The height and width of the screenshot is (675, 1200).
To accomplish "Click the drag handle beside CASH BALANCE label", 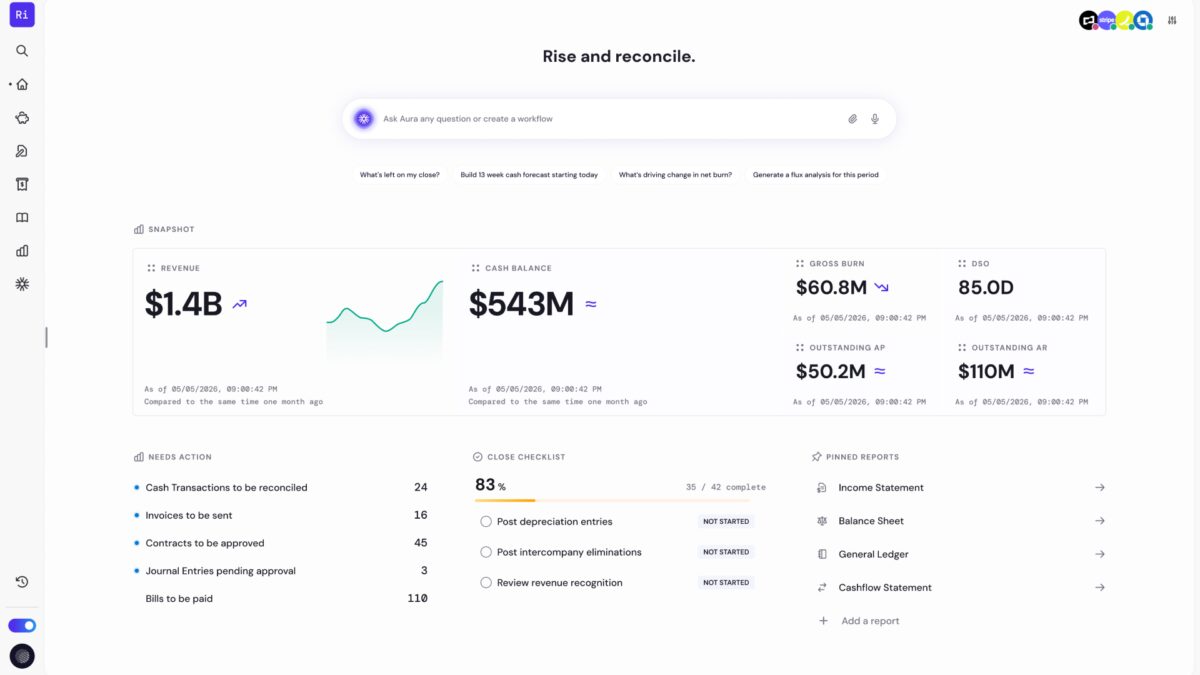I will click(x=476, y=268).
